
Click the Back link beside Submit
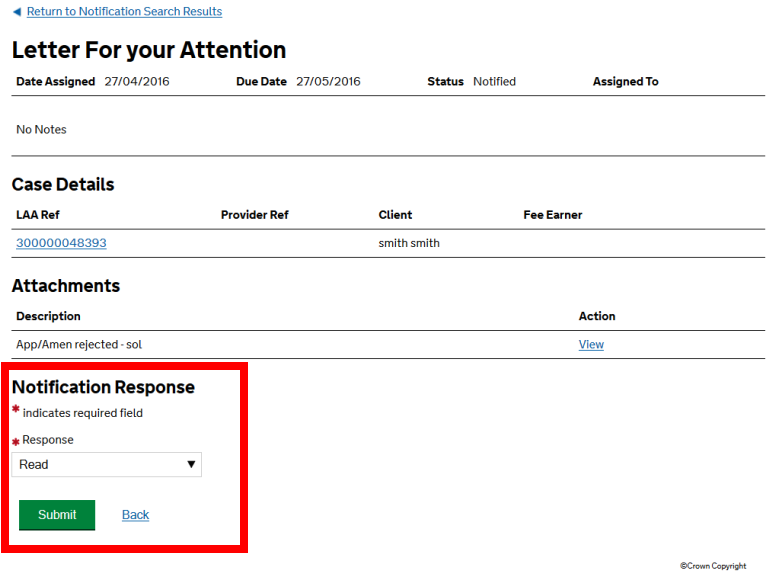coord(135,515)
